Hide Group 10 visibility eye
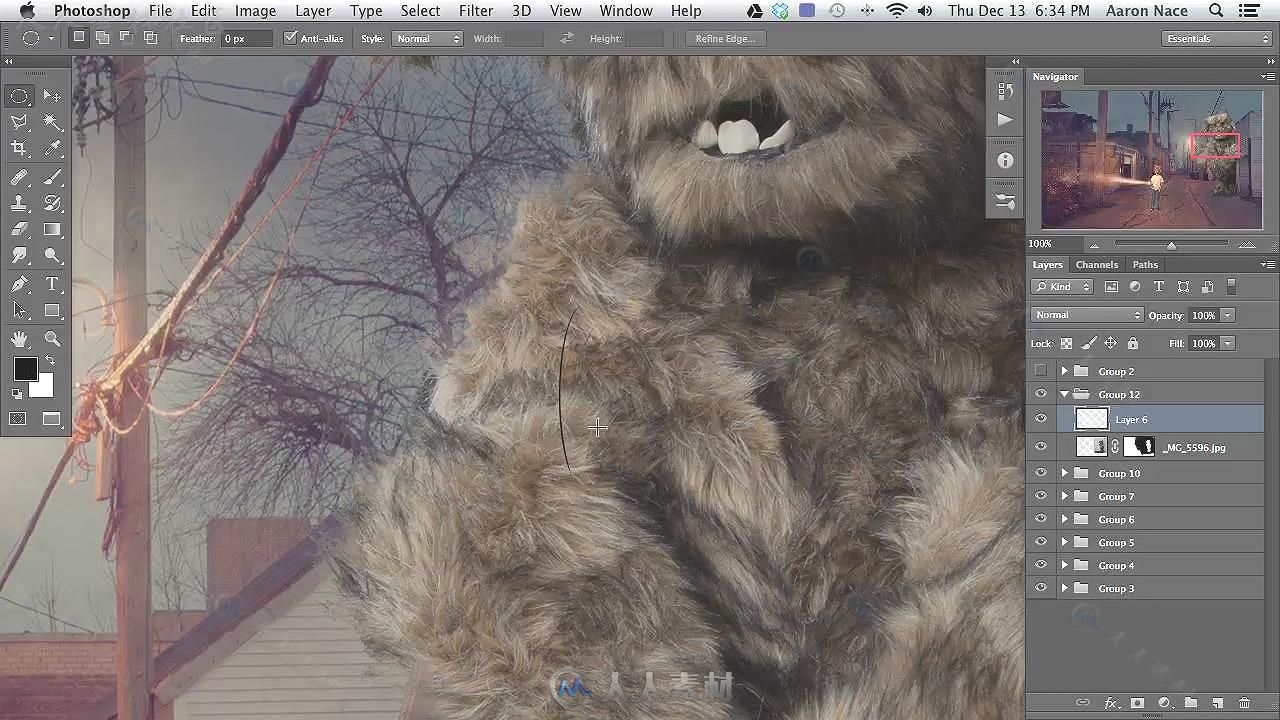The height and width of the screenshot is (720, 1280). pos(1041,473)
